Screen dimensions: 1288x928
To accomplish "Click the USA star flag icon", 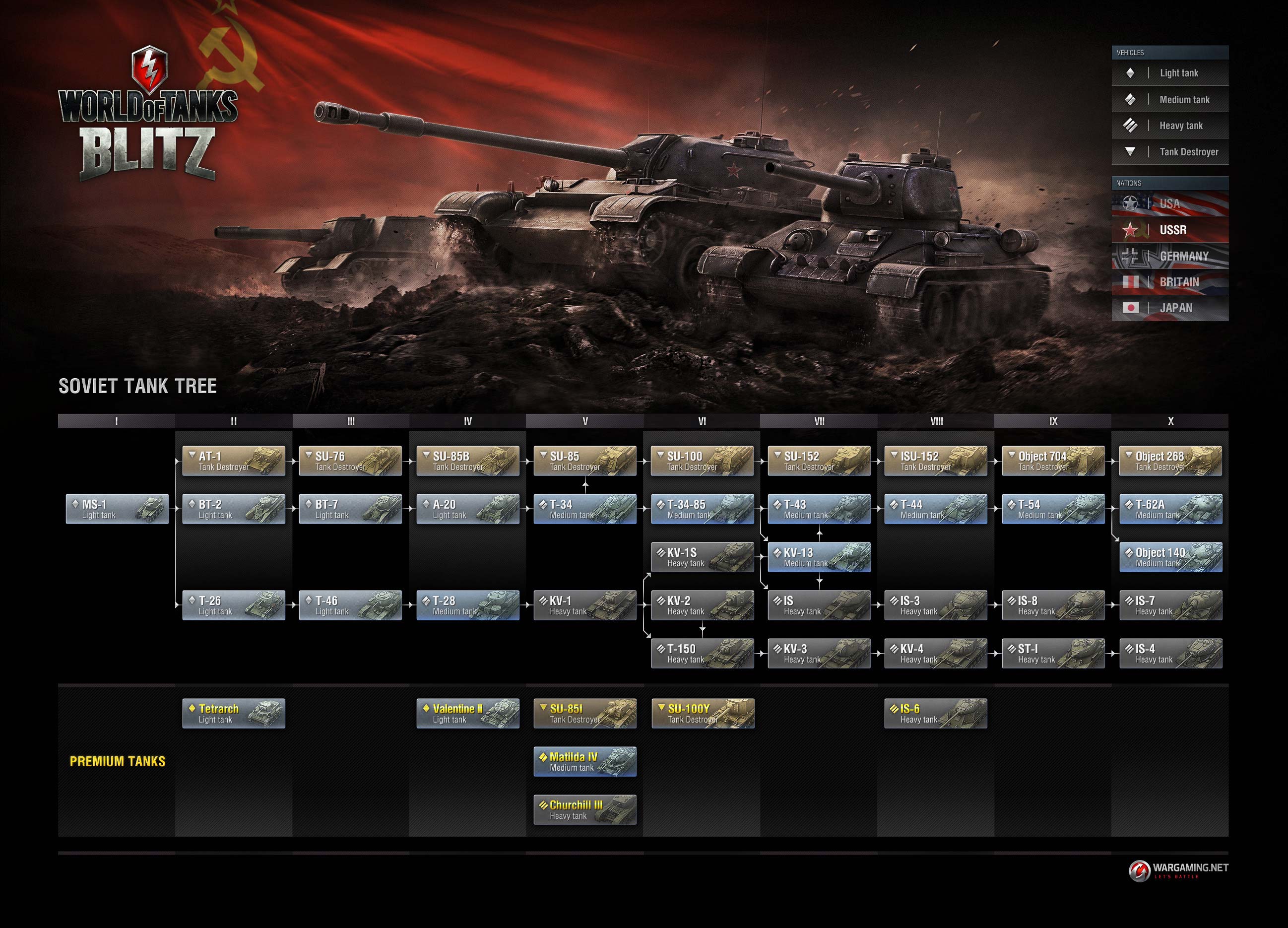I will 1130,203.
